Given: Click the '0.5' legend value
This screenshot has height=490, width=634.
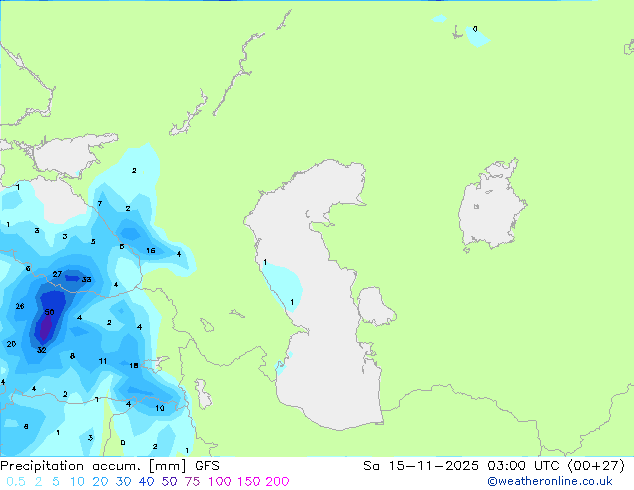Looking at the screenshot, I should (16, 482).
